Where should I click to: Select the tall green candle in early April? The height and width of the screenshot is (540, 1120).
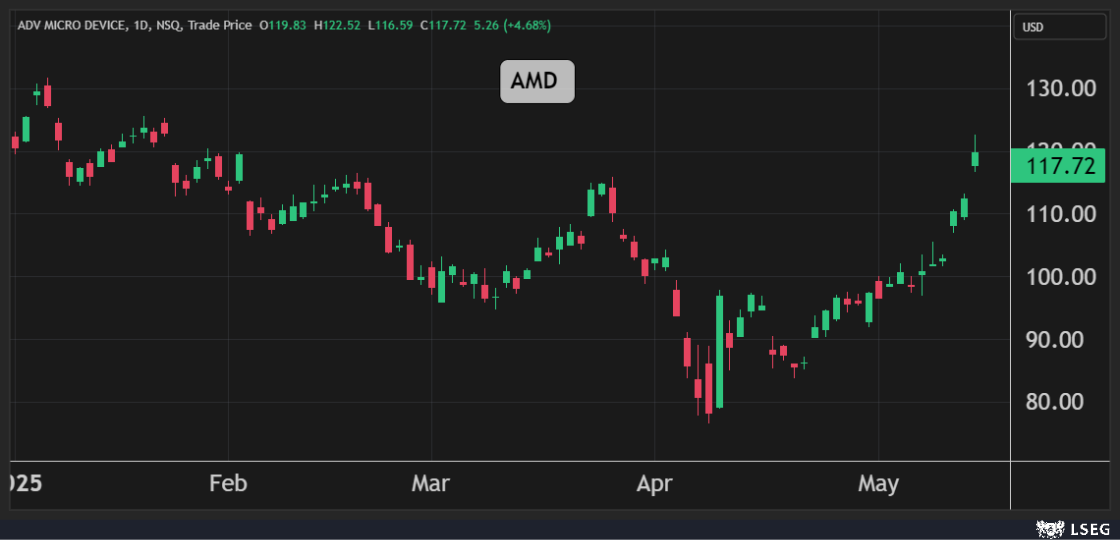(x=719, y=350)
